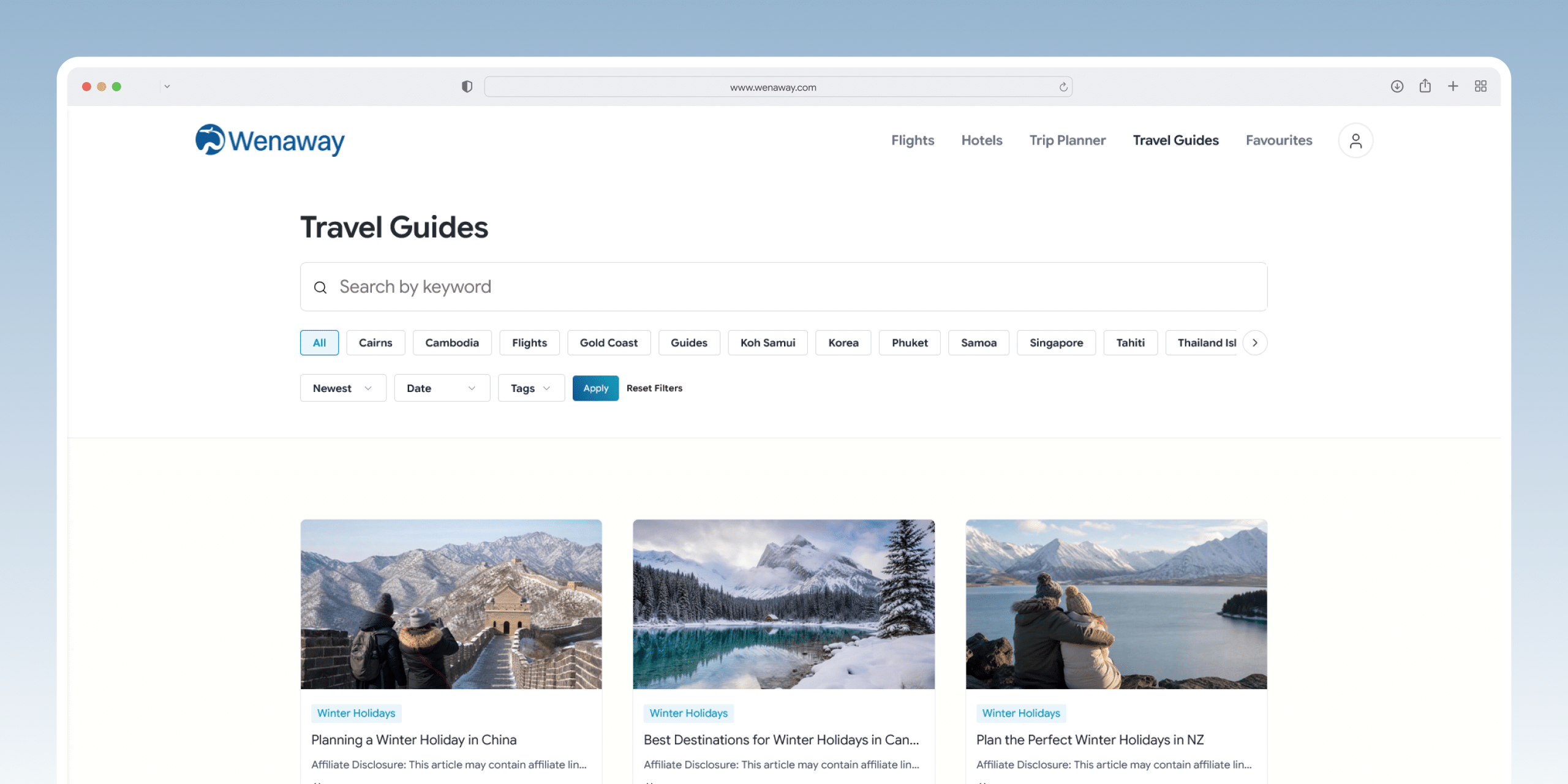
Task: Expand the Tags dropdown
Action: [531, 388]
